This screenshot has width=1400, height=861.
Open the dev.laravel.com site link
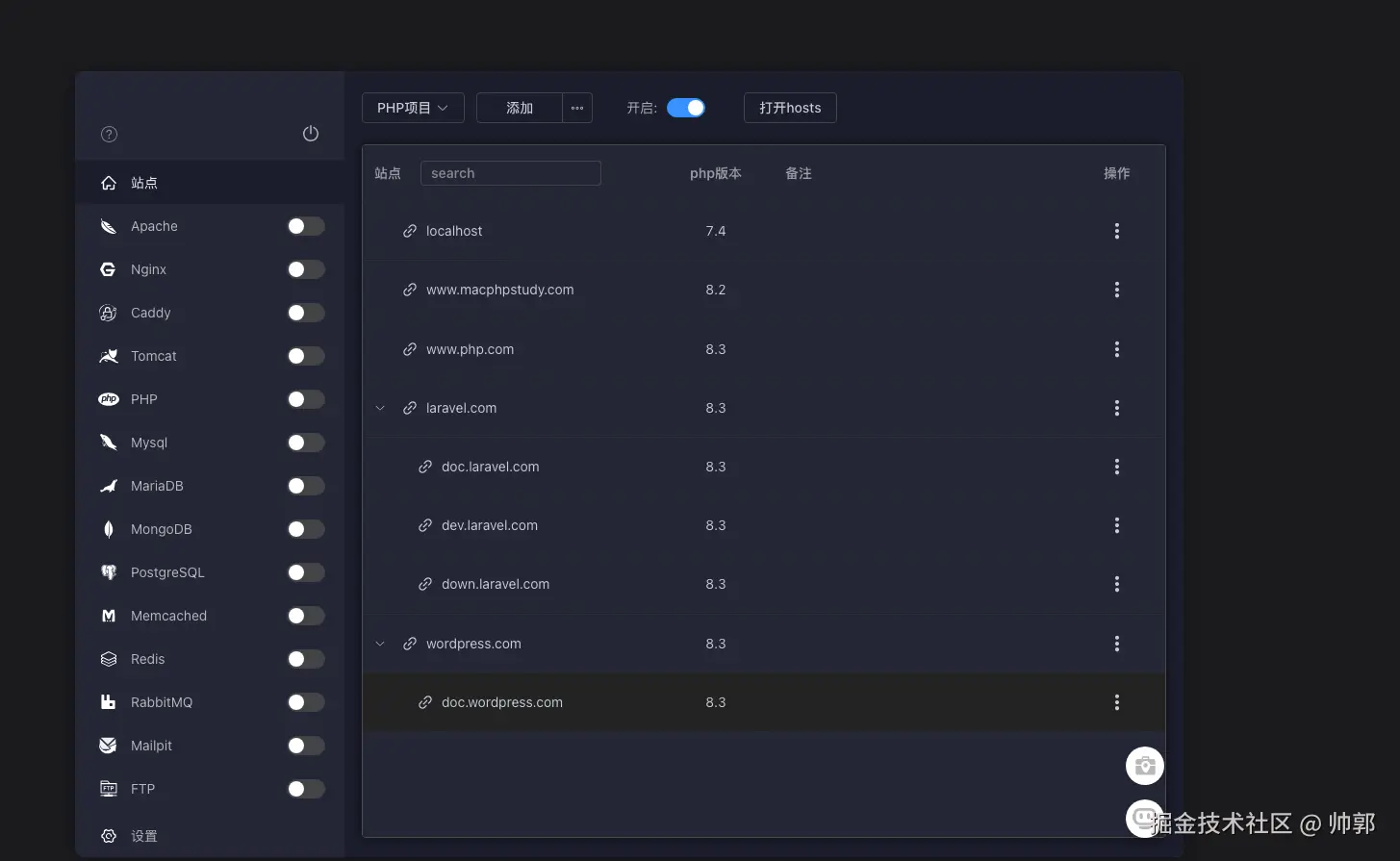click(x=490, y=525)
